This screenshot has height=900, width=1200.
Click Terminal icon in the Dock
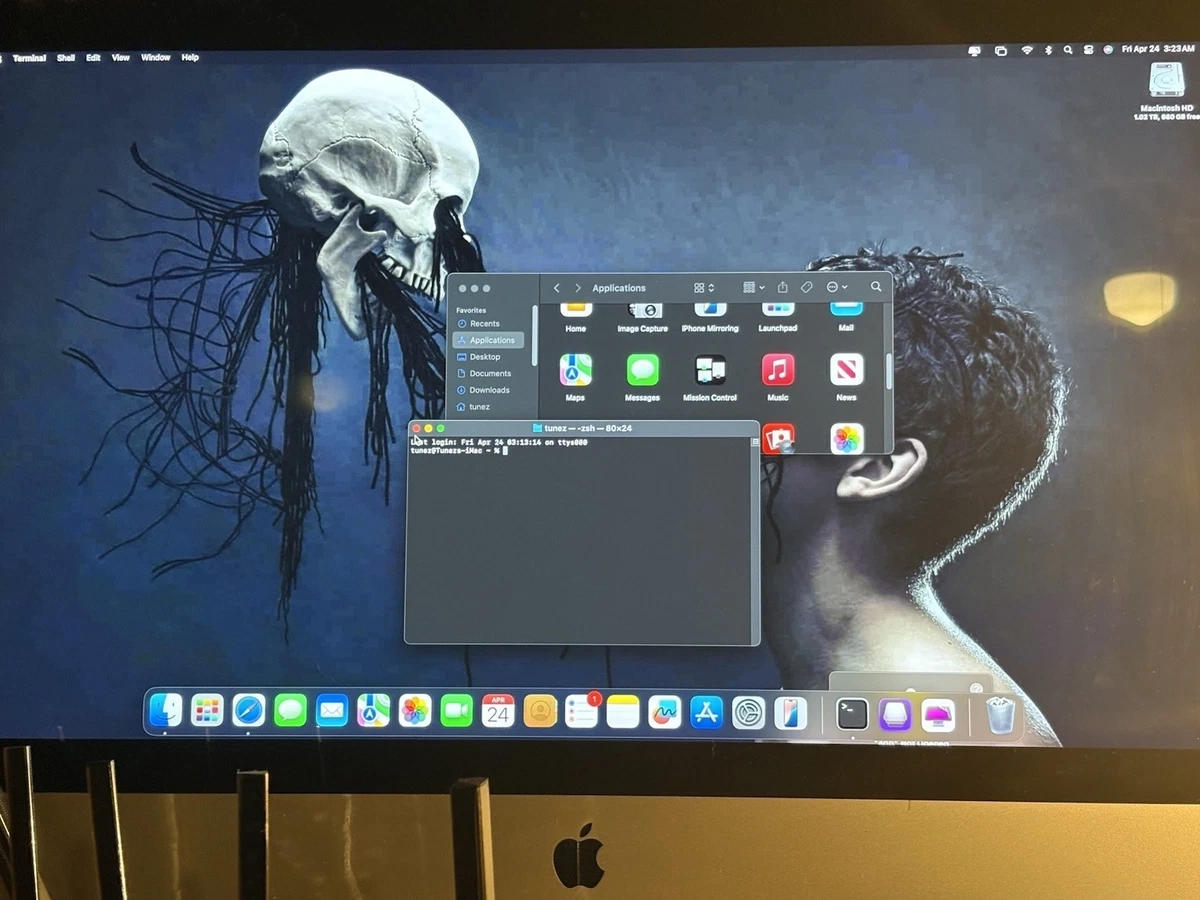pos(852,714)
